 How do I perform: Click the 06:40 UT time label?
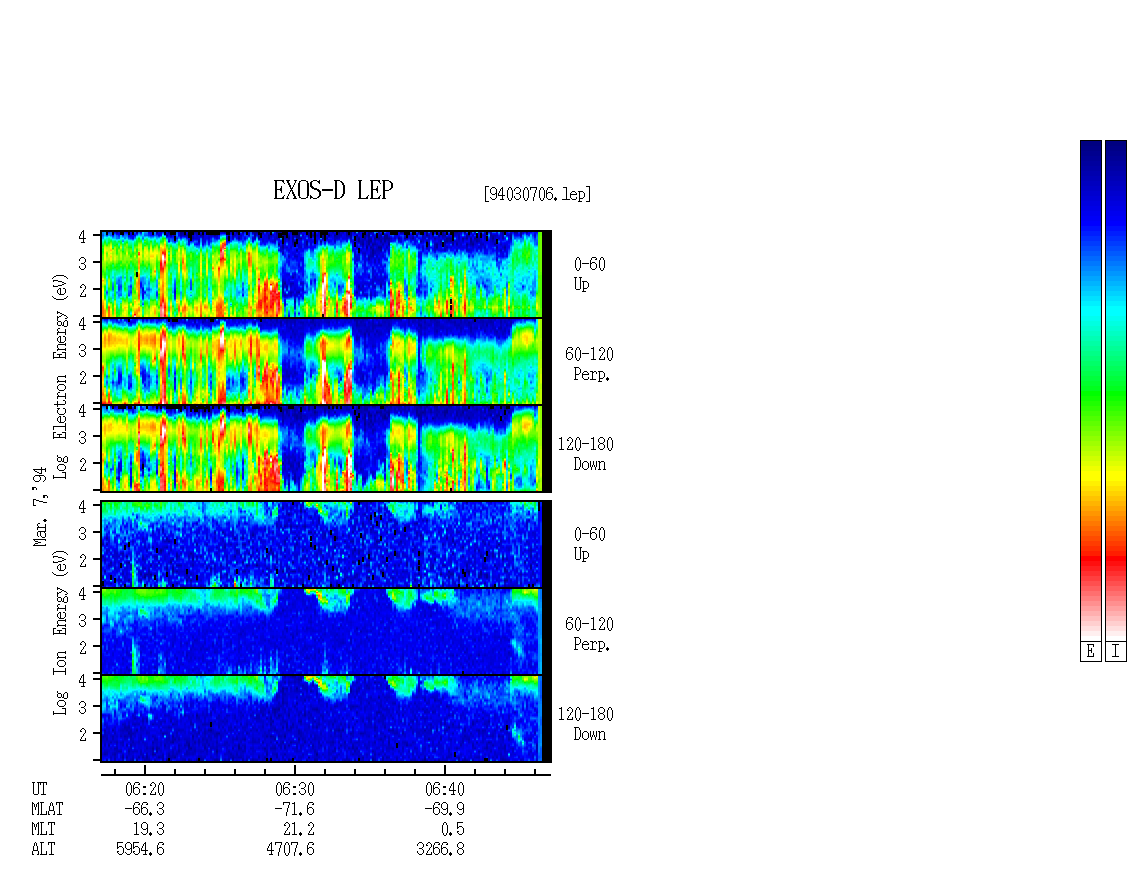coord(445,789)
